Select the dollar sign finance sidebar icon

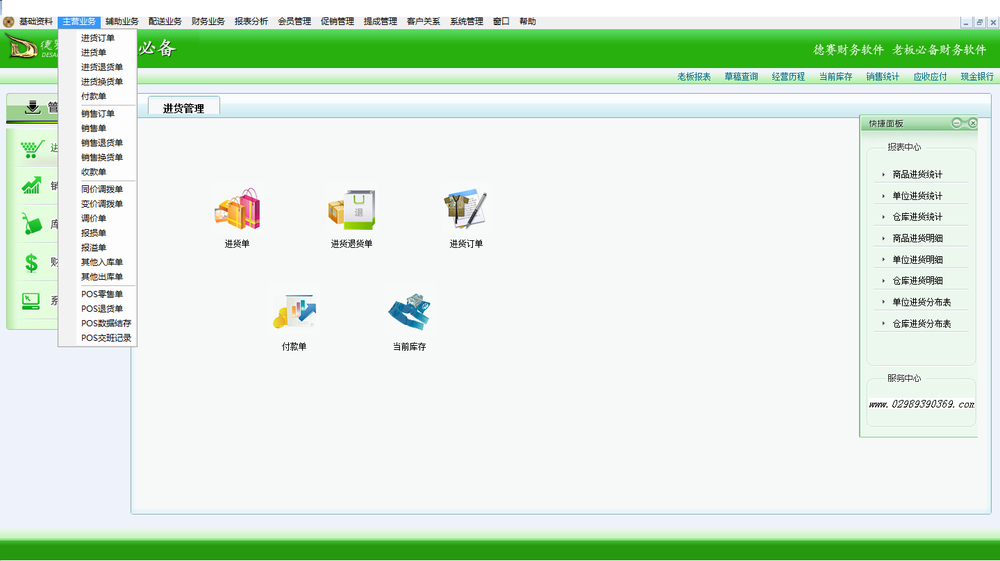[x=31, y=263]
